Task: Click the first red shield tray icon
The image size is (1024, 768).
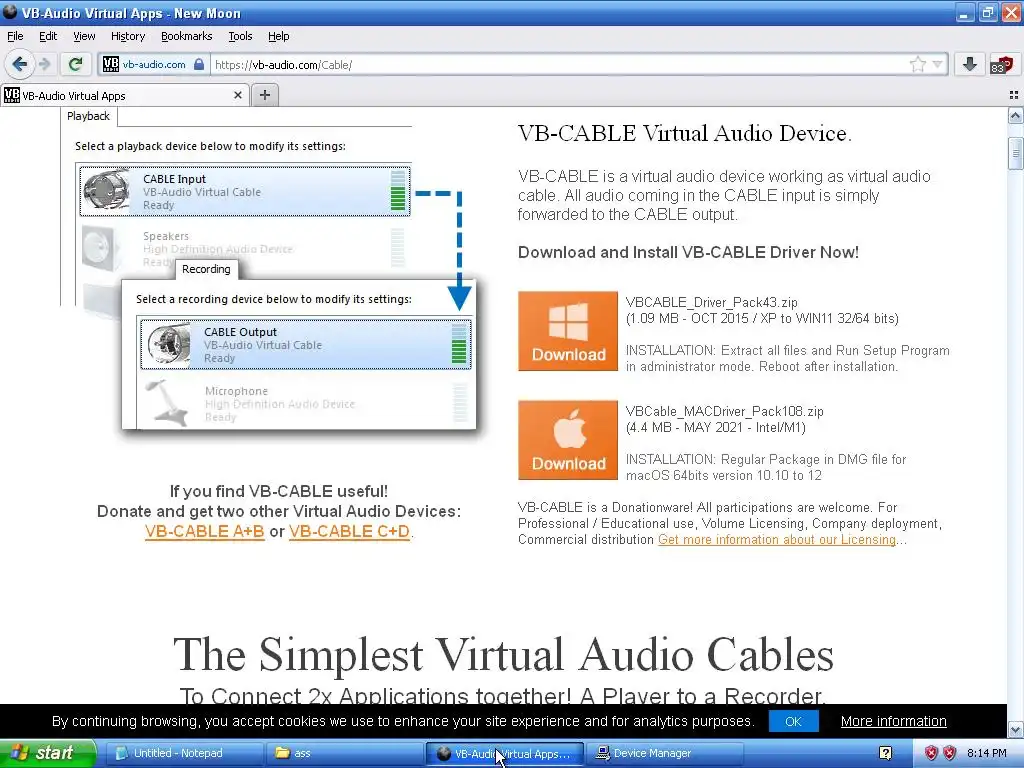Action: pyautogui.click(x=931, y=753)
